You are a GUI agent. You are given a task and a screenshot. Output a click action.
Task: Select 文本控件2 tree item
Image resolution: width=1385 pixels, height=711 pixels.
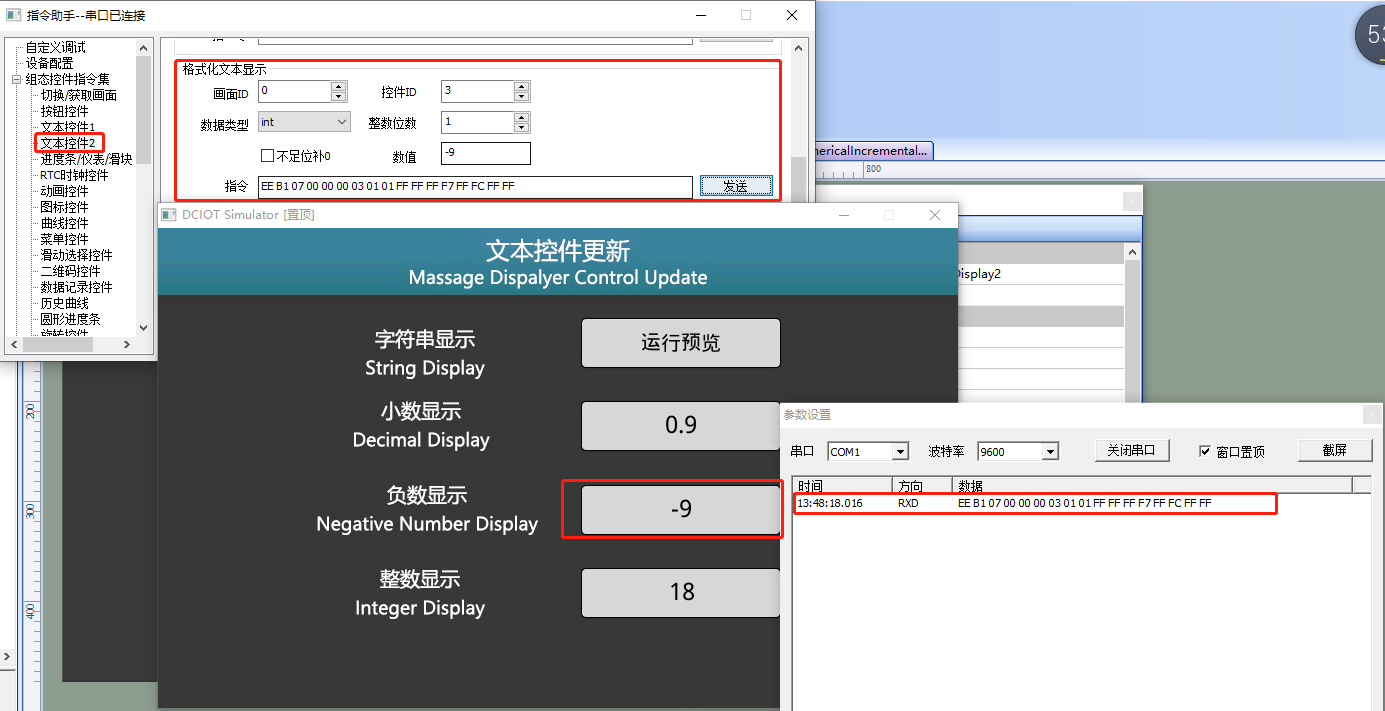68,143
